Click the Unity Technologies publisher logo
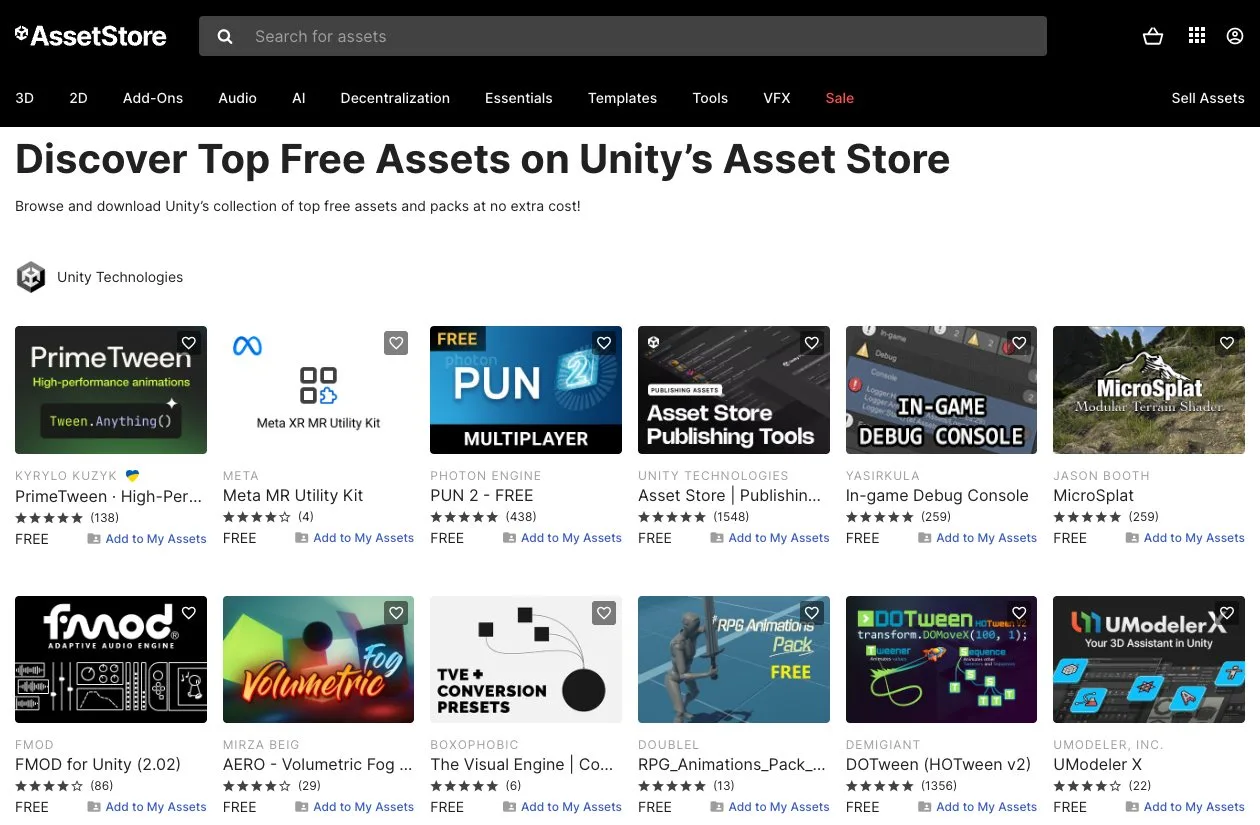 [31, 277]
